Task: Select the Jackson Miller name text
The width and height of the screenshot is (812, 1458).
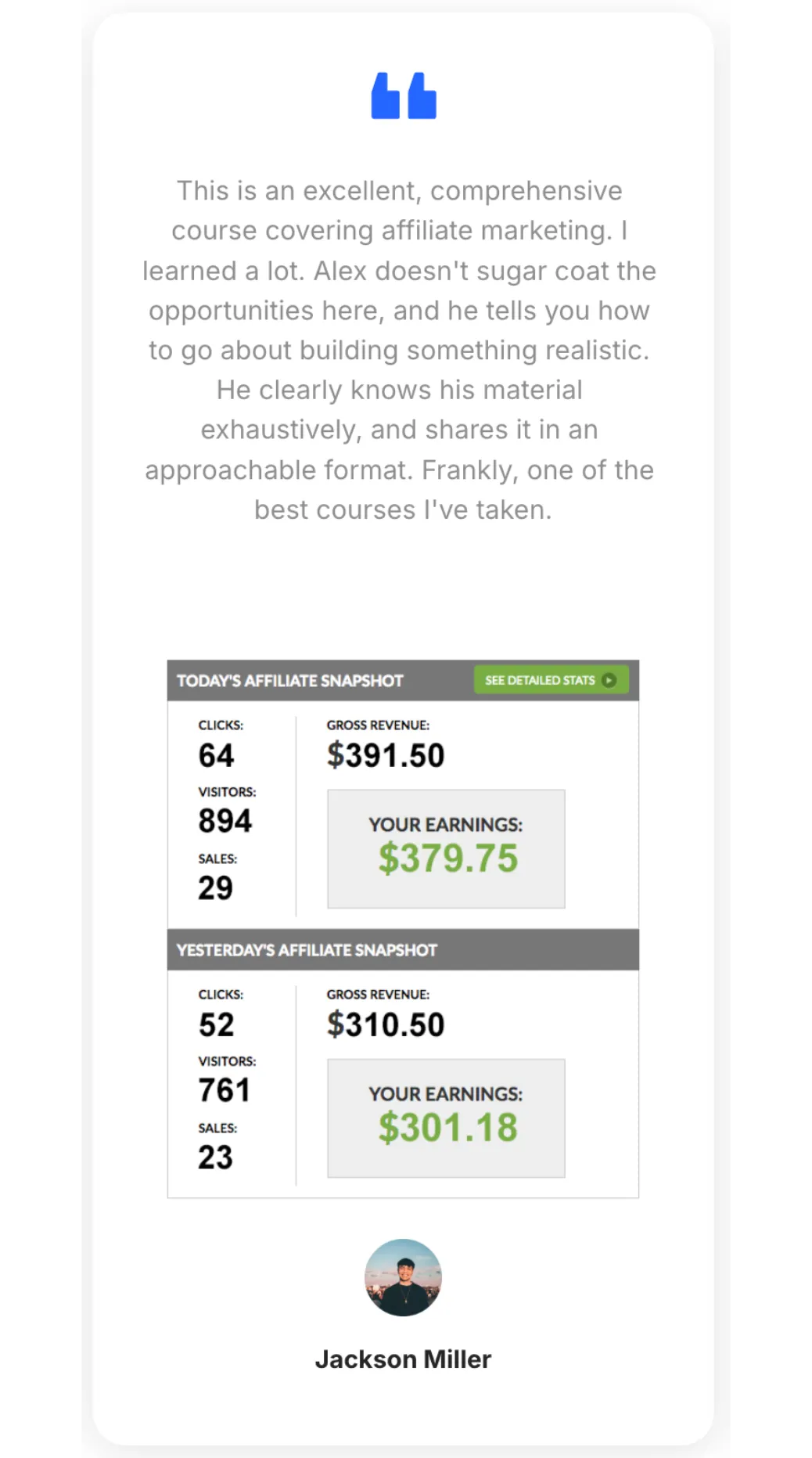Action: point(403,1359)
